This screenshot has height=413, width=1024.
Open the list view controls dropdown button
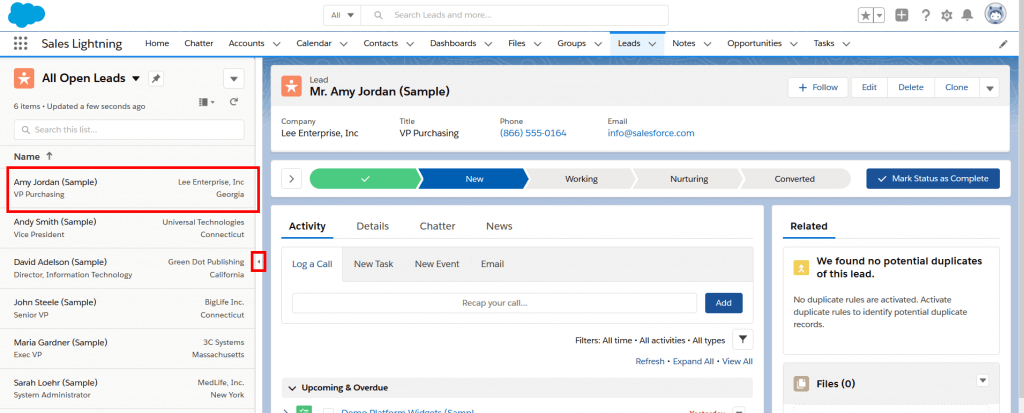(234, 78)
